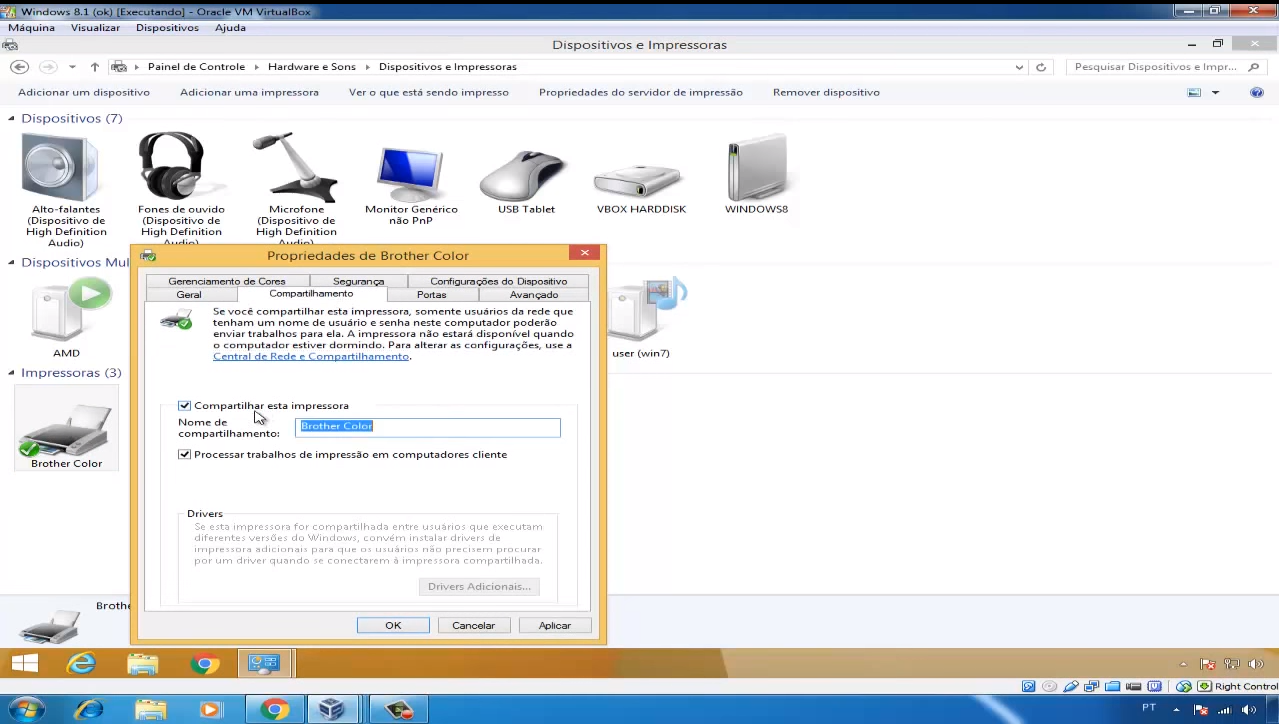
Task: Open host Windows 7 Start orb
Action: point(26,709)
